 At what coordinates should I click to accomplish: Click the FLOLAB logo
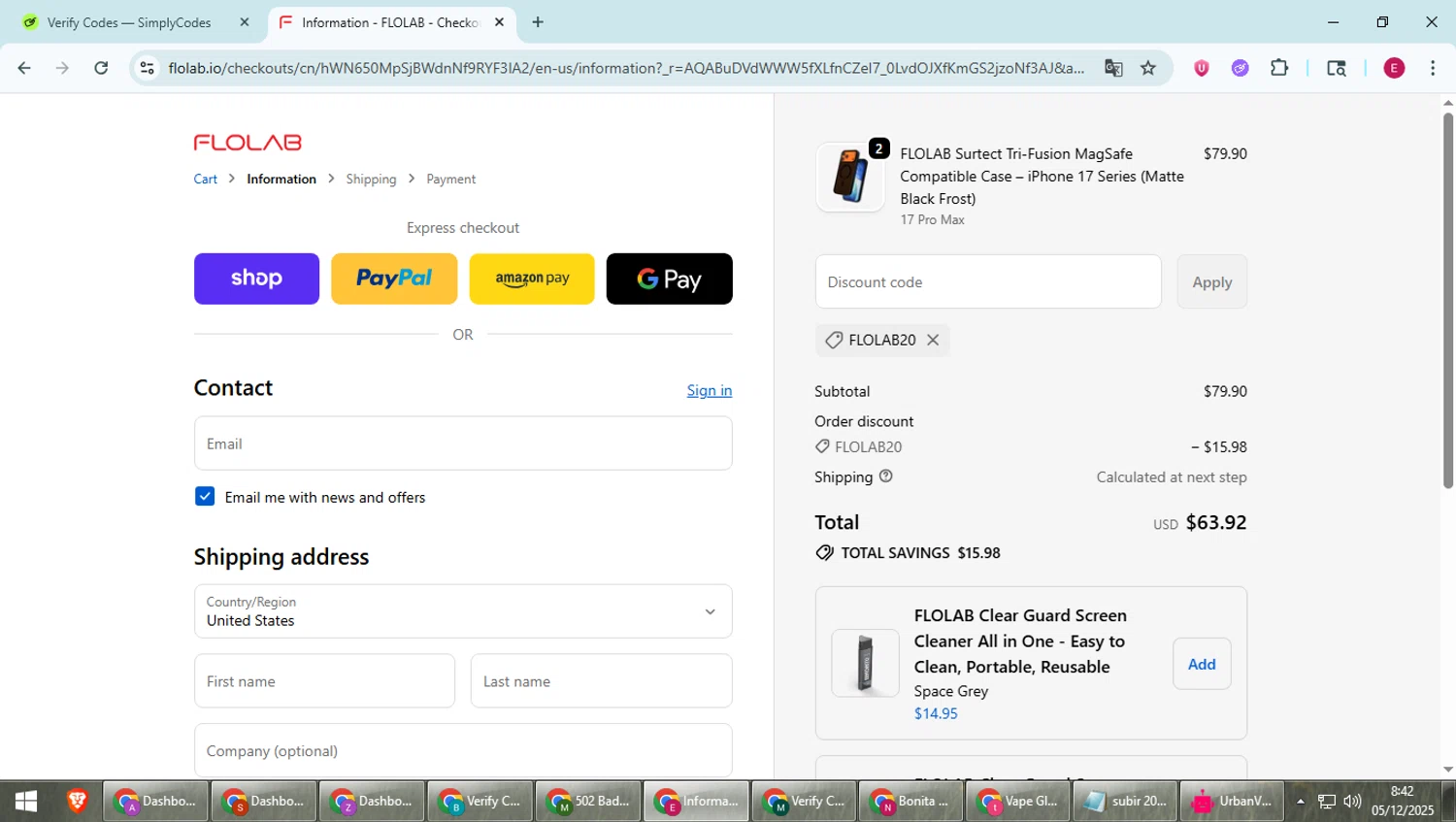(x=248, y=143)
